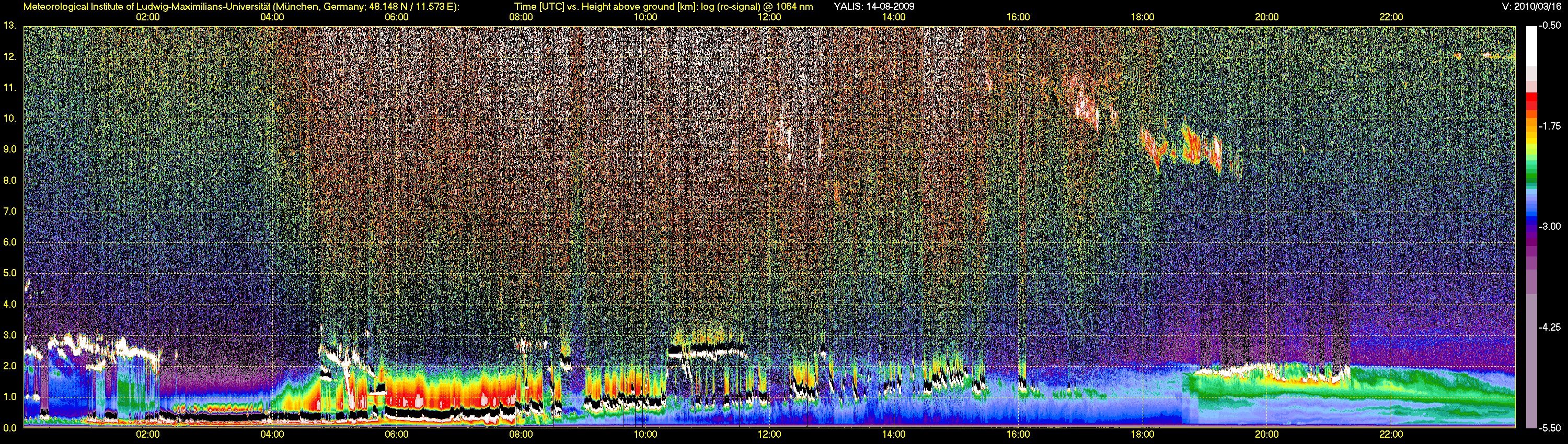Click the version text 'V: 2010/03/16'
This screenshot has height=444, width=1568.
[1530, 7]
